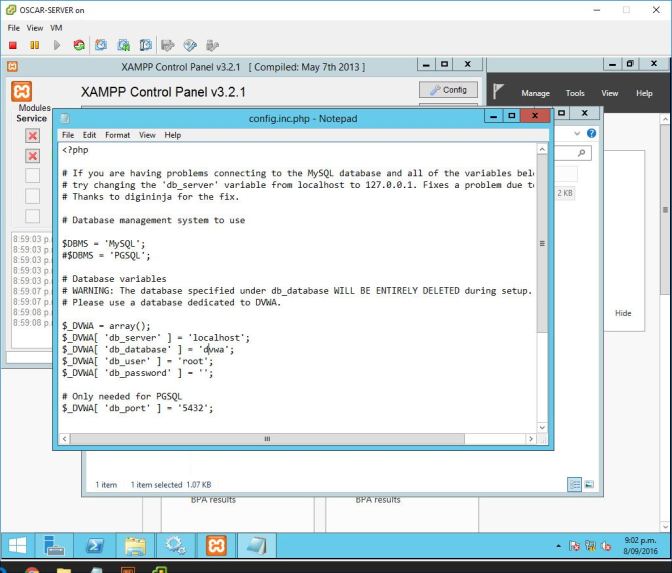
Task: Click the 'localhost' db_server value in Notepad
Action: (218, 338)
